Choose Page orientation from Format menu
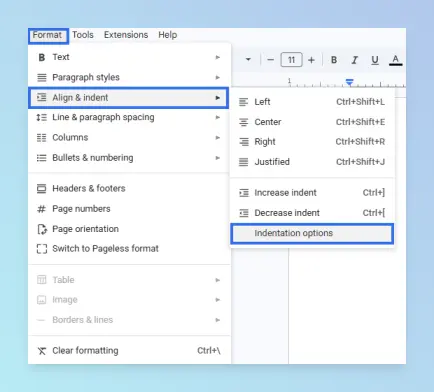 click(x=129, y=229)
